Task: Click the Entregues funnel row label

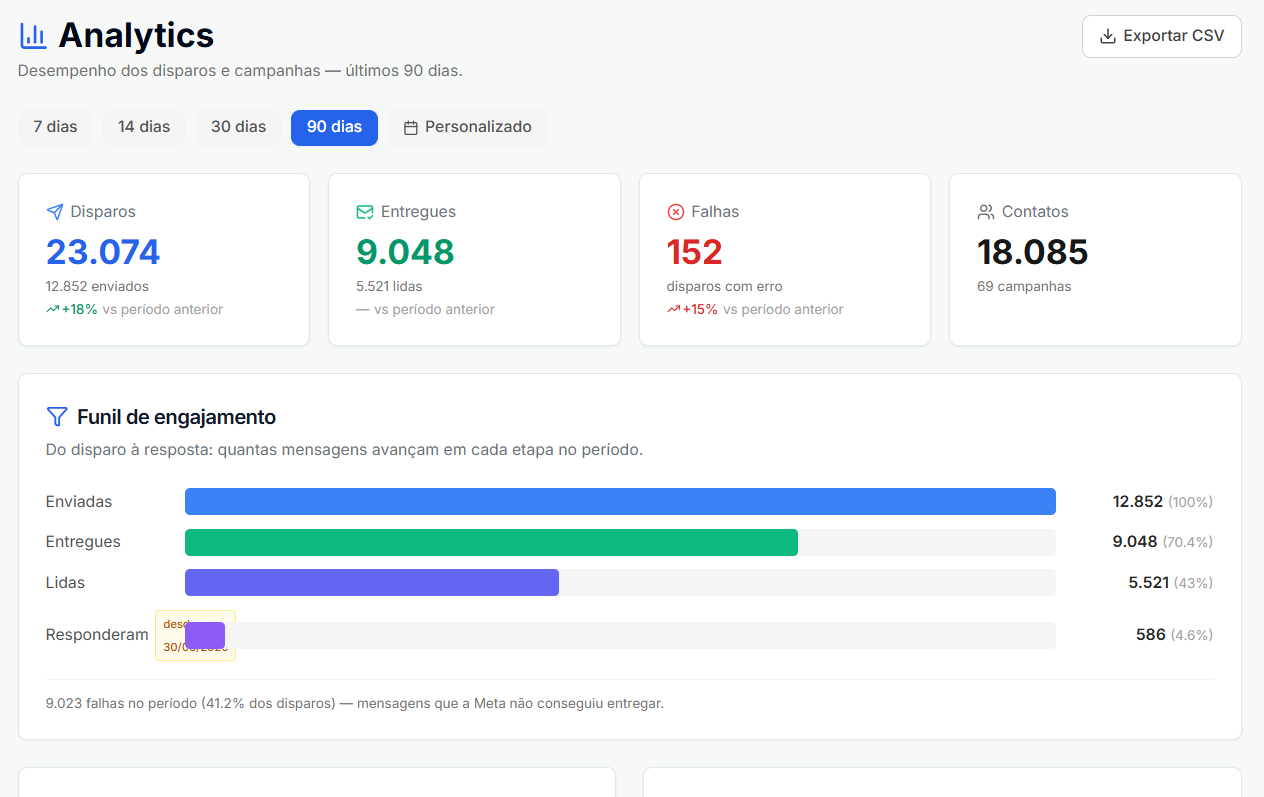Action: coord(83,542)
